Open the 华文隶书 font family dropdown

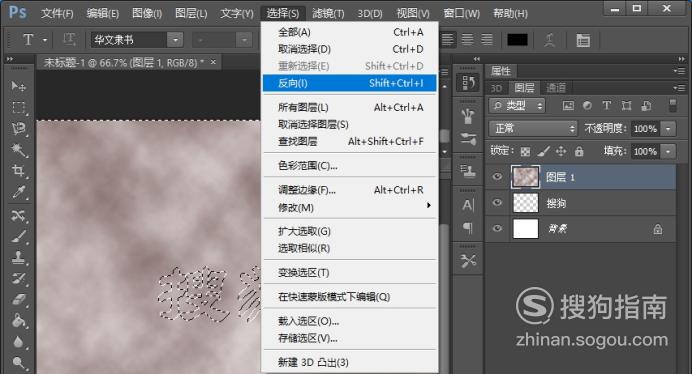(x=175, y=40)
